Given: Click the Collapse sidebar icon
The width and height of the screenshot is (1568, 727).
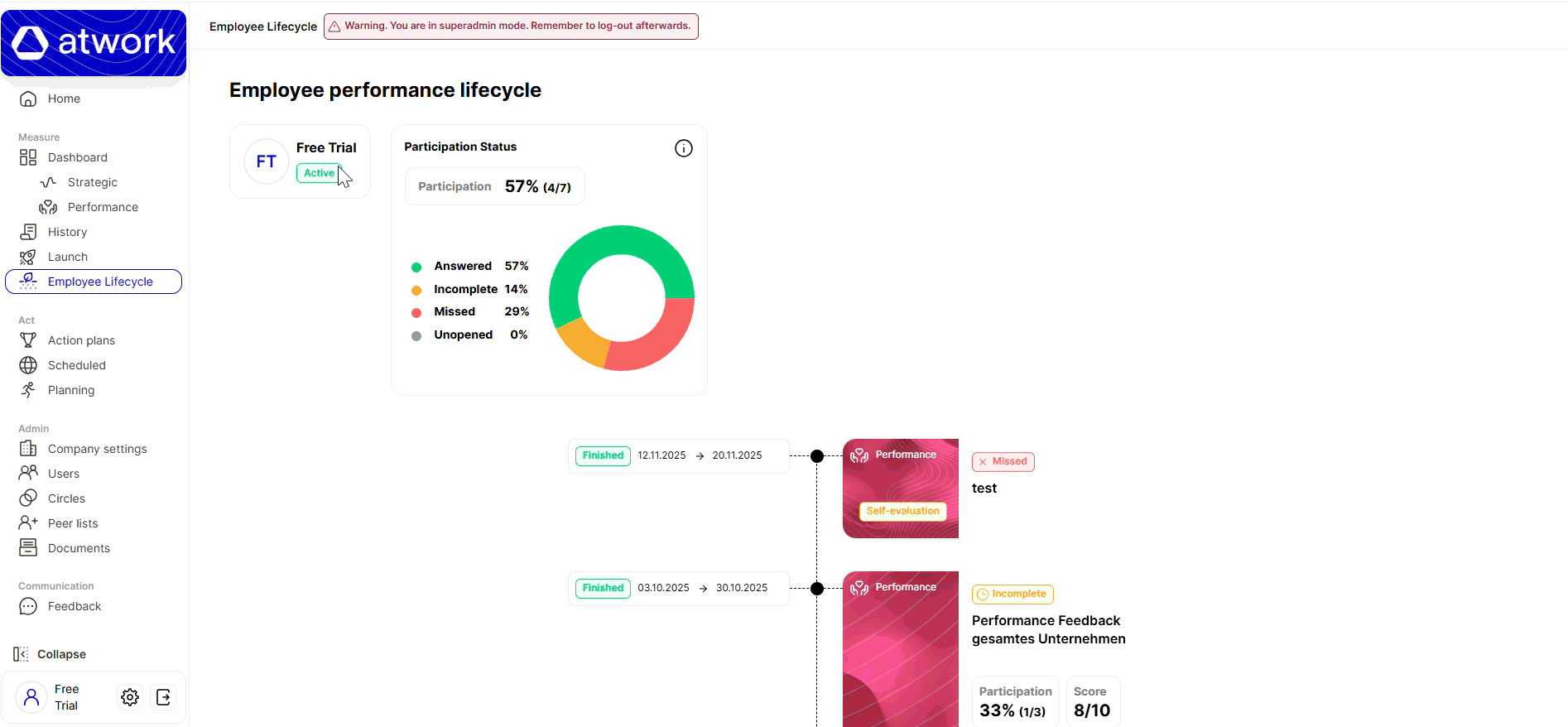Looking at the screenshot, I should (x=22, y=654).
